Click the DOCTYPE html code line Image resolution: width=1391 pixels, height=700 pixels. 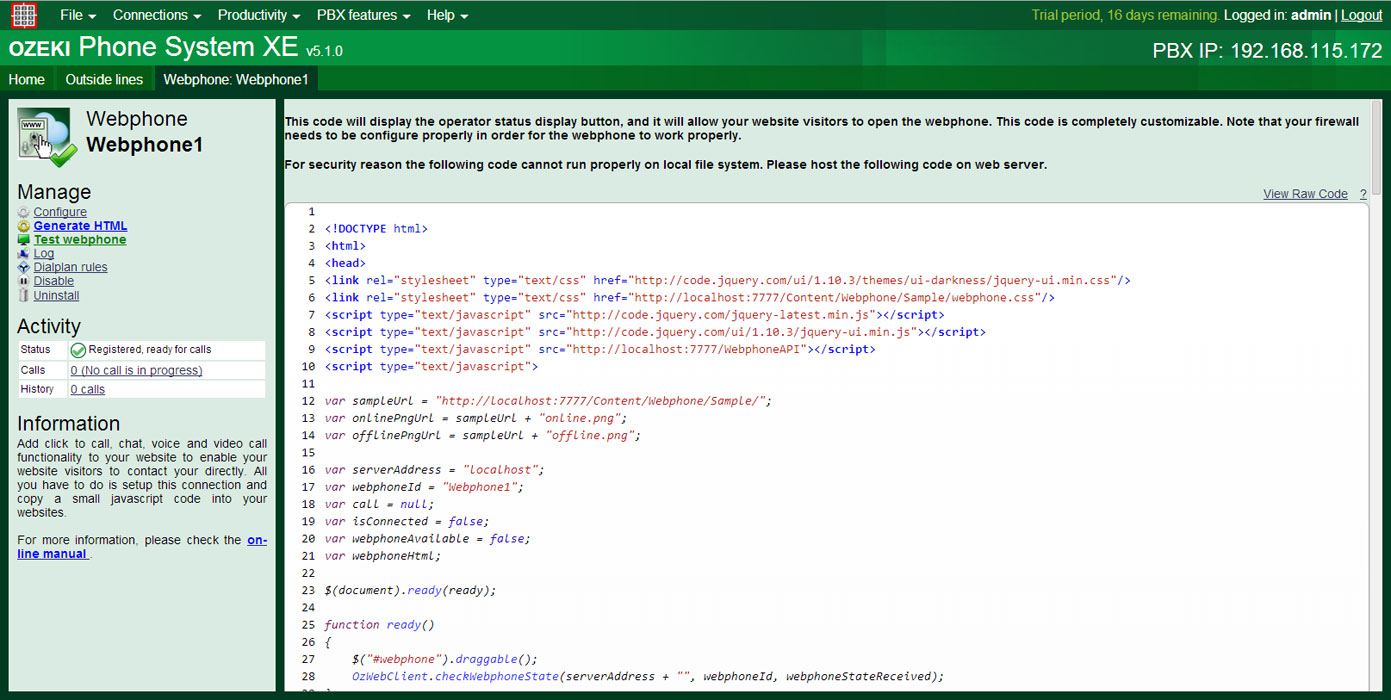(376, 229)
